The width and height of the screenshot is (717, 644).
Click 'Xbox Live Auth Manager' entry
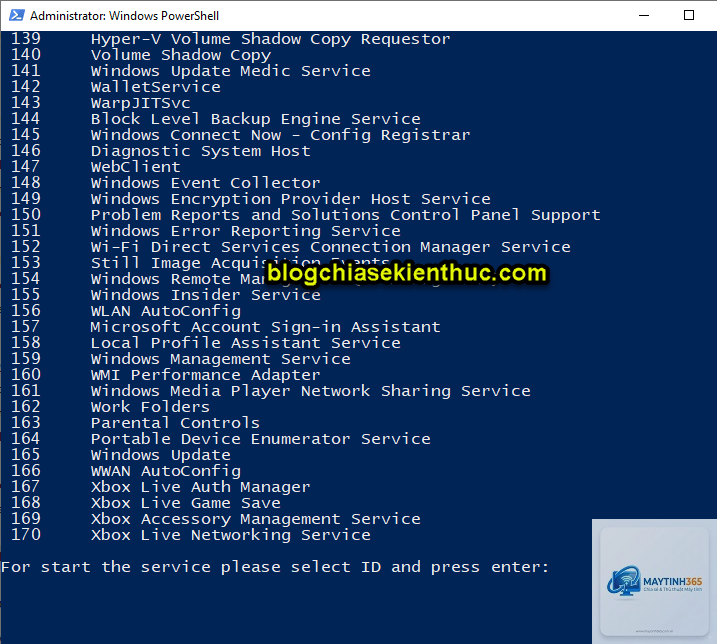click(200, 488)
